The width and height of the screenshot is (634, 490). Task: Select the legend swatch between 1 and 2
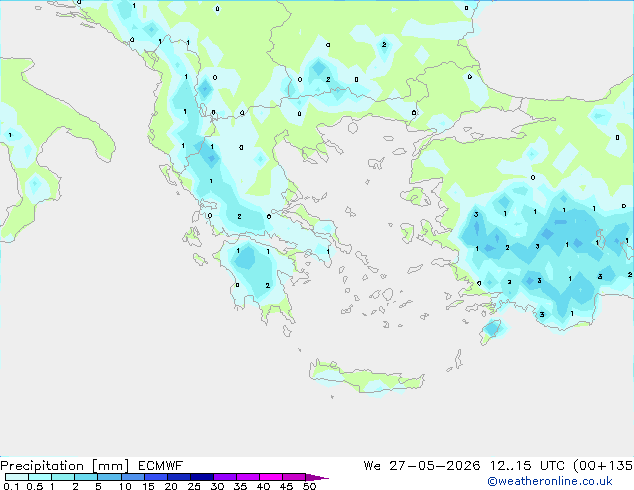click(x=63, y=477)
